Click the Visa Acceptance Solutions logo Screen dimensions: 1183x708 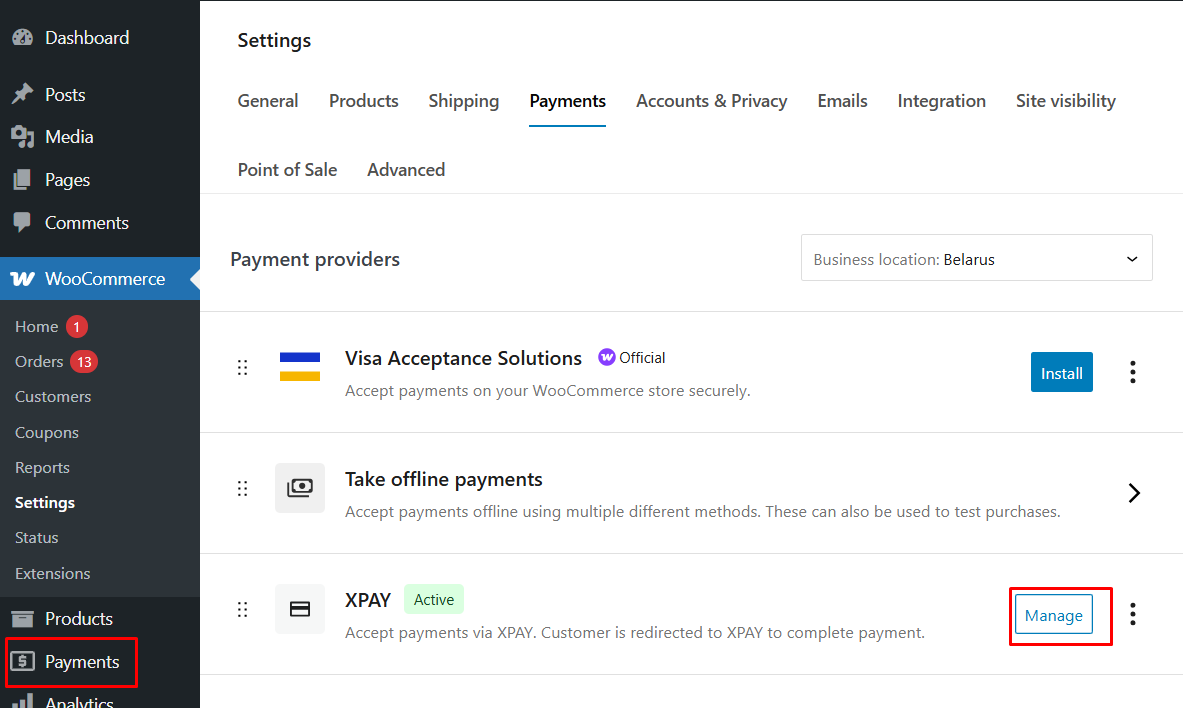[300, 367]
